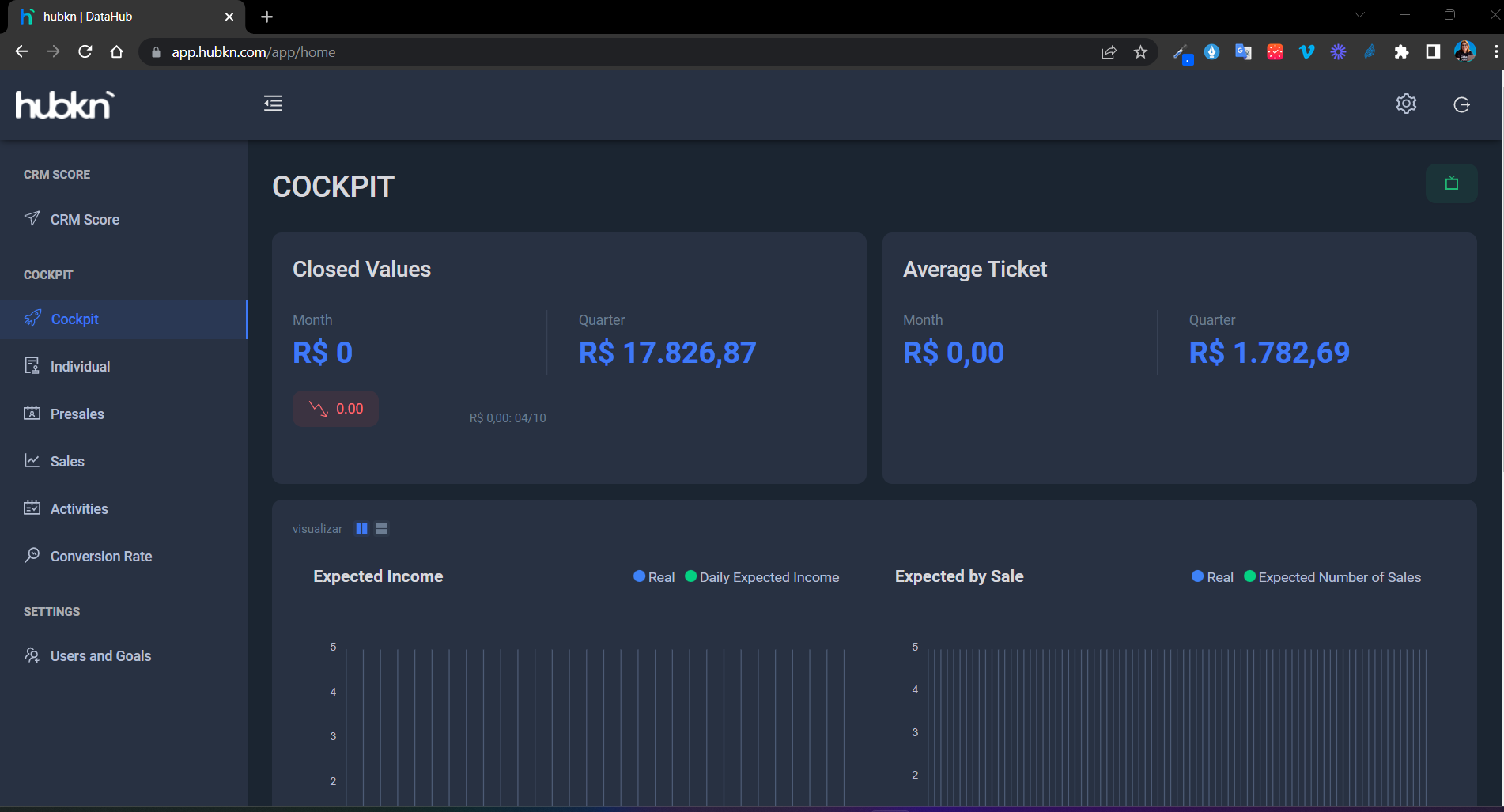Close the hubkn DataHub tab

point(229,17)
